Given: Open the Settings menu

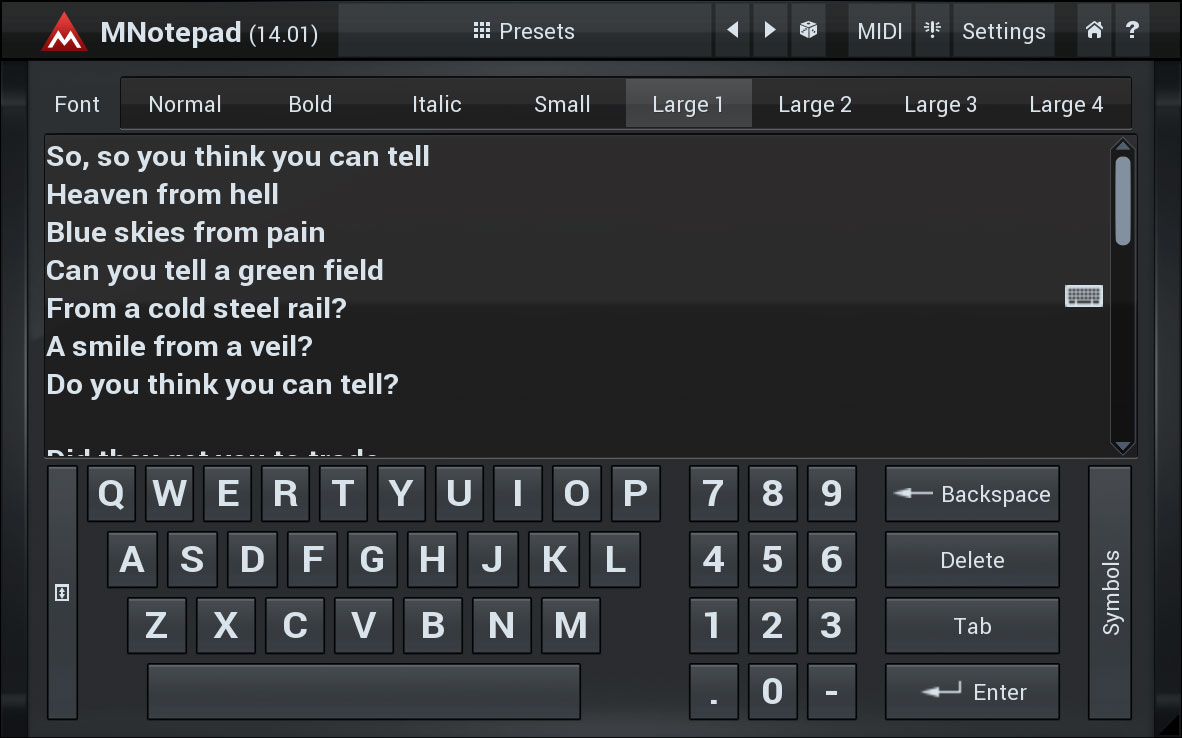Looking at the screenshot, I should click(x=1003, y=31).
